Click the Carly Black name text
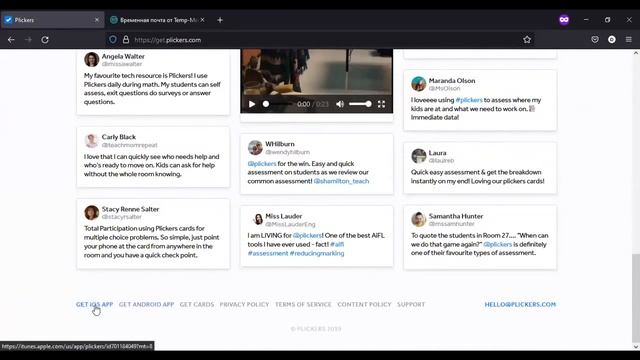Screen dimensions: 640x360 (119, 137)
